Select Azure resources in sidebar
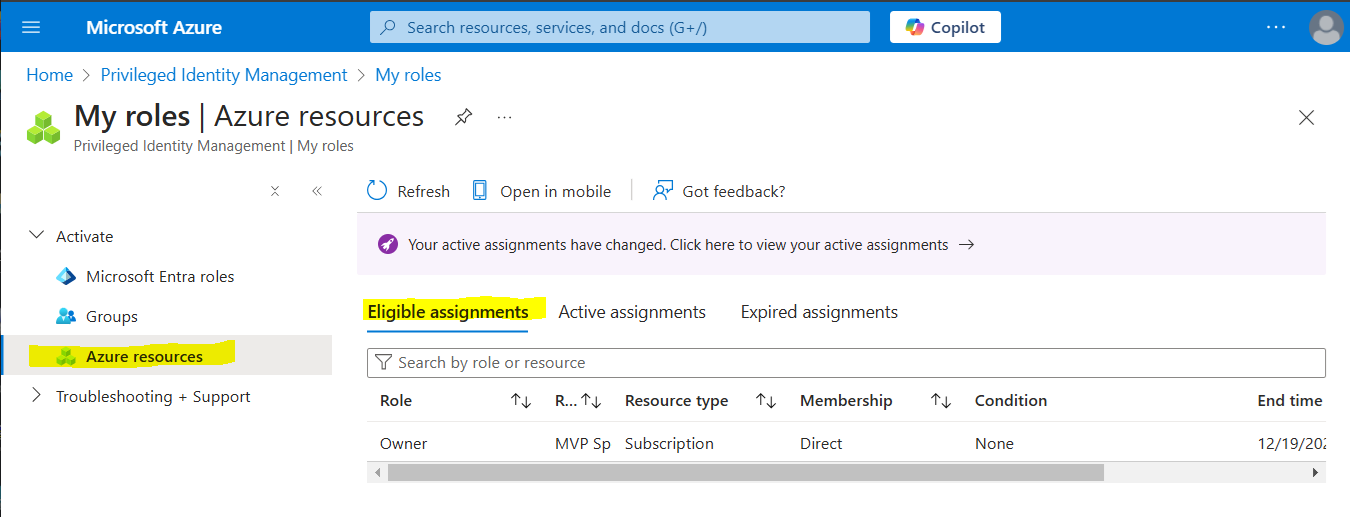The height and width of the screenshot is (517, 1350). 166,356
